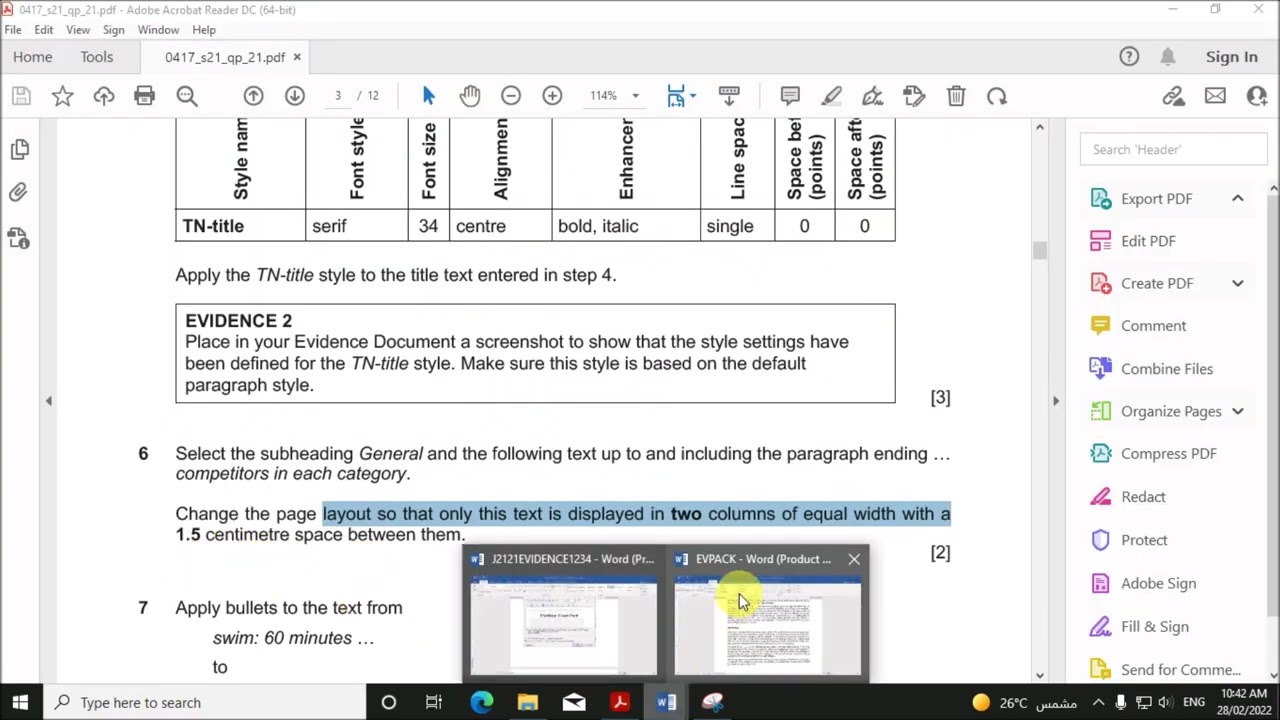Switch to EVPACK Word window thumbnail

pyautogui.click(x=767, y=612)
